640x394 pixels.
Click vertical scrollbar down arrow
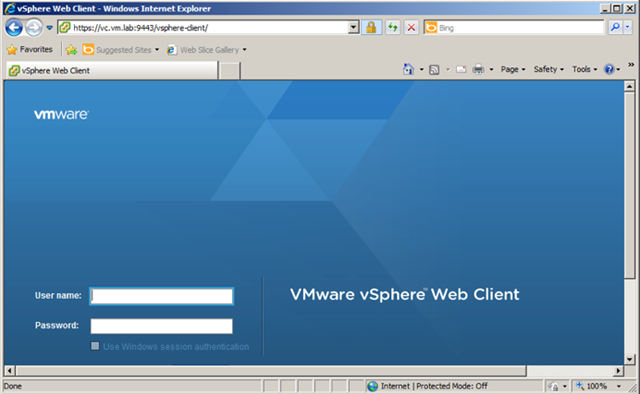click(629, 359)
